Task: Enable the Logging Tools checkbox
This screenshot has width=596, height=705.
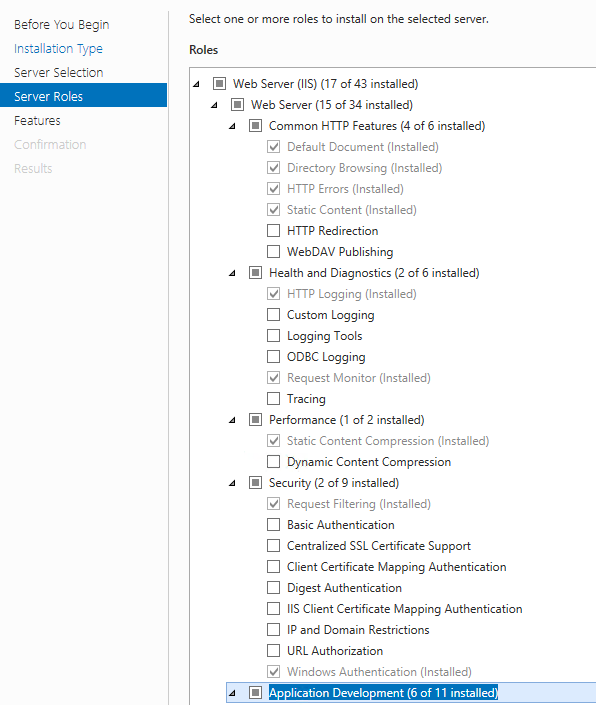Action: (273, 336)
